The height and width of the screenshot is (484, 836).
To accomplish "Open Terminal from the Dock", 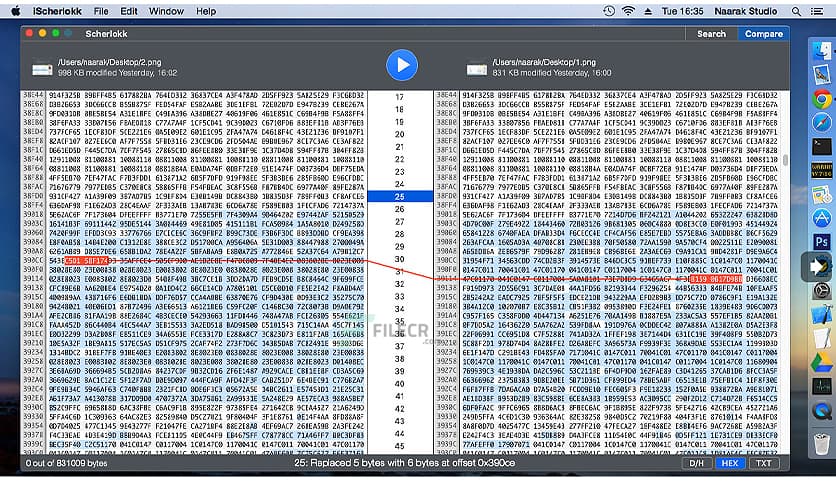I will coord(822,147).
